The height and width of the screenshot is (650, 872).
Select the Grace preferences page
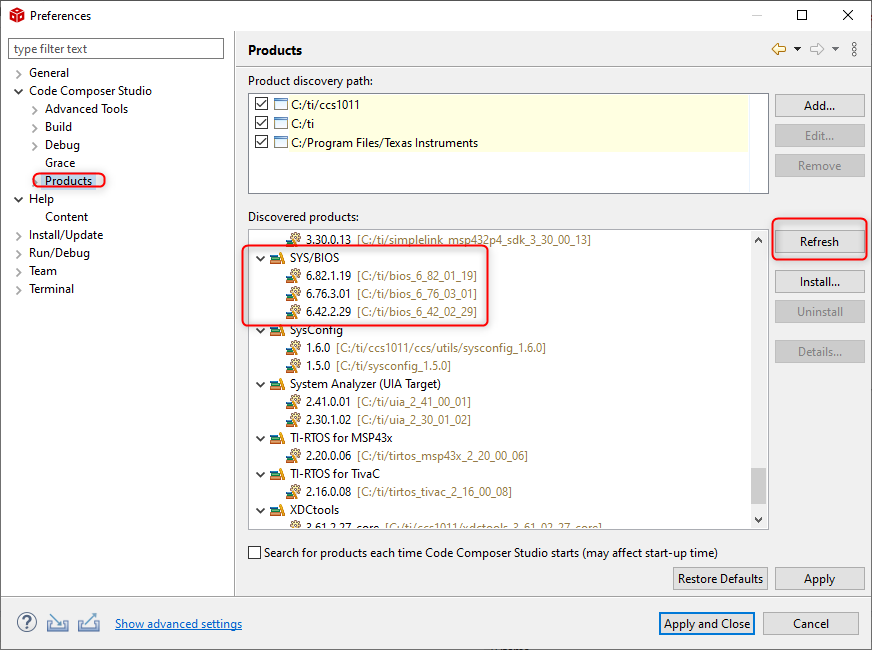[60, 163]
